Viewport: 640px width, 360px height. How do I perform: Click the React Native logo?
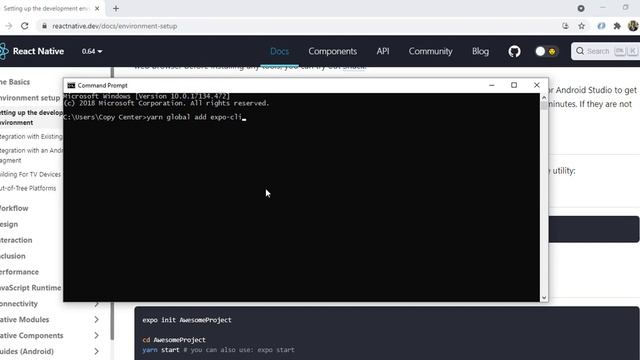coord(32,51)
